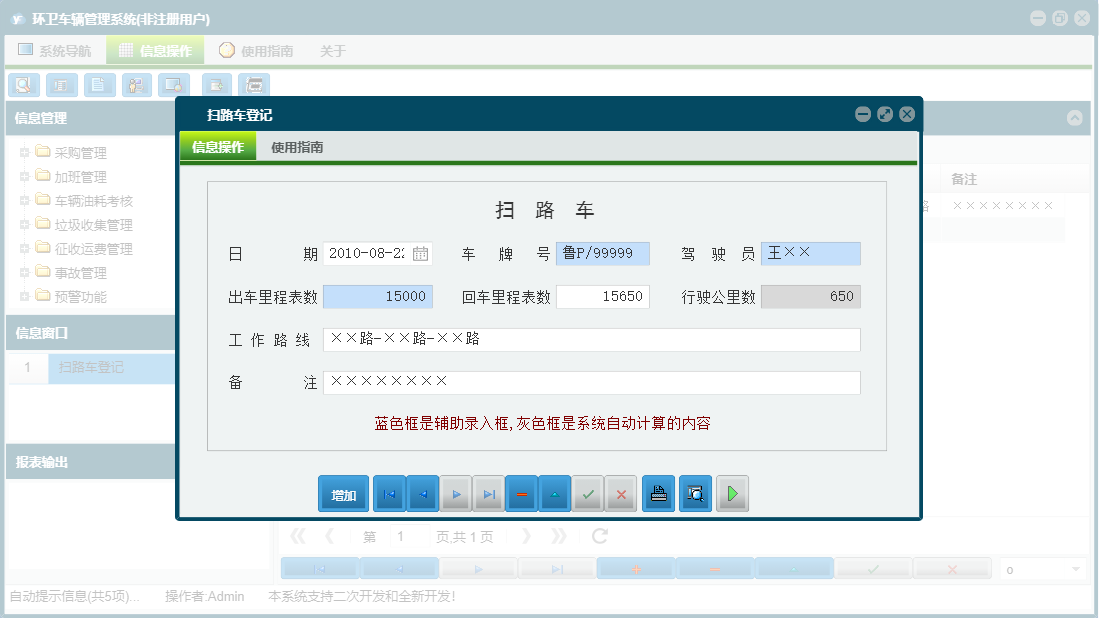
Task: Cancel editing with the red X icon
Action: 620,493
